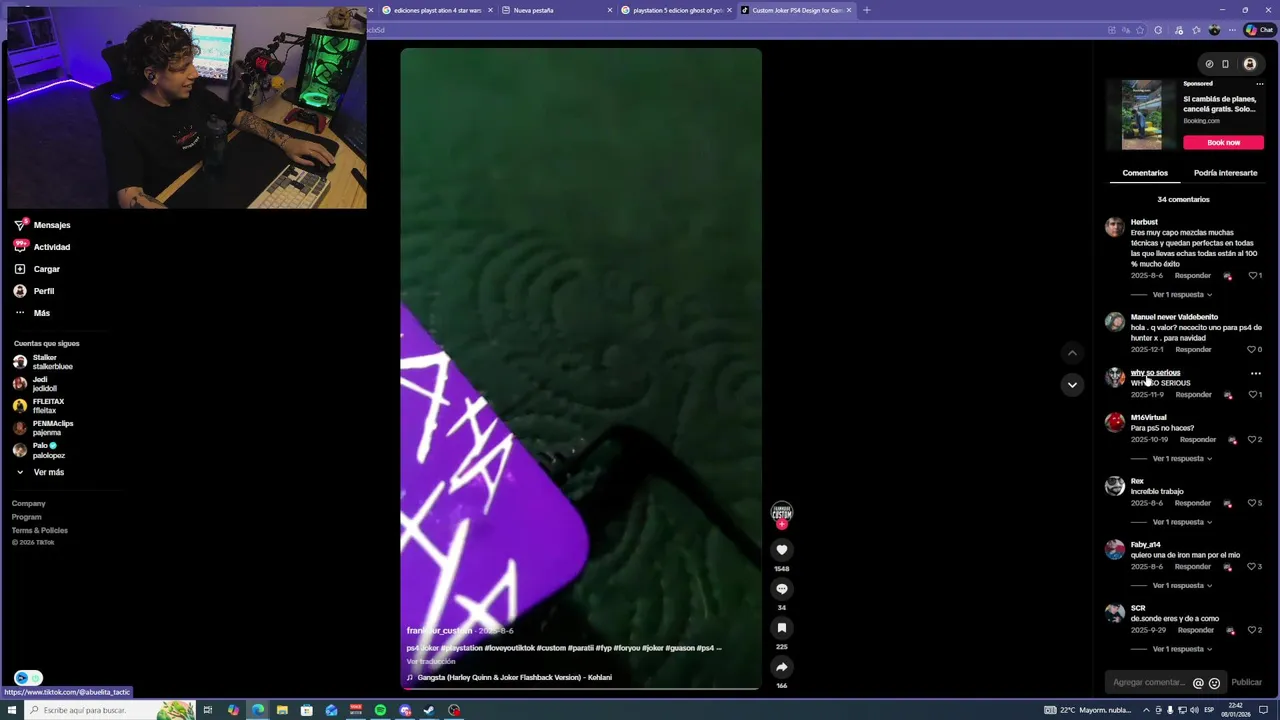
Task: Expand Ver 1 respuesta under Herbust comment
Action: click(x=1182, y=295)
